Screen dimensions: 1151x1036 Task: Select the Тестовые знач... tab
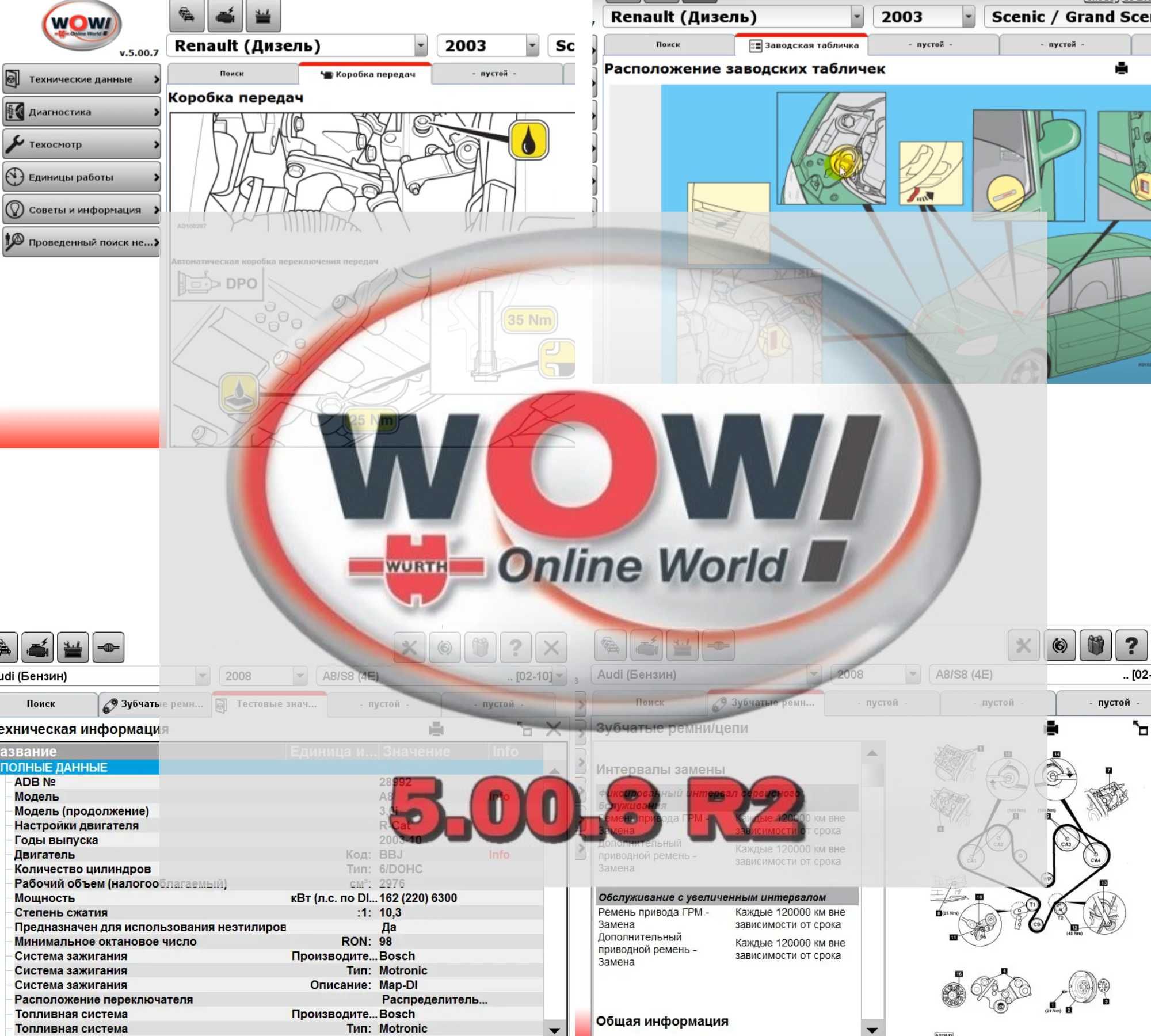[270, 704]
